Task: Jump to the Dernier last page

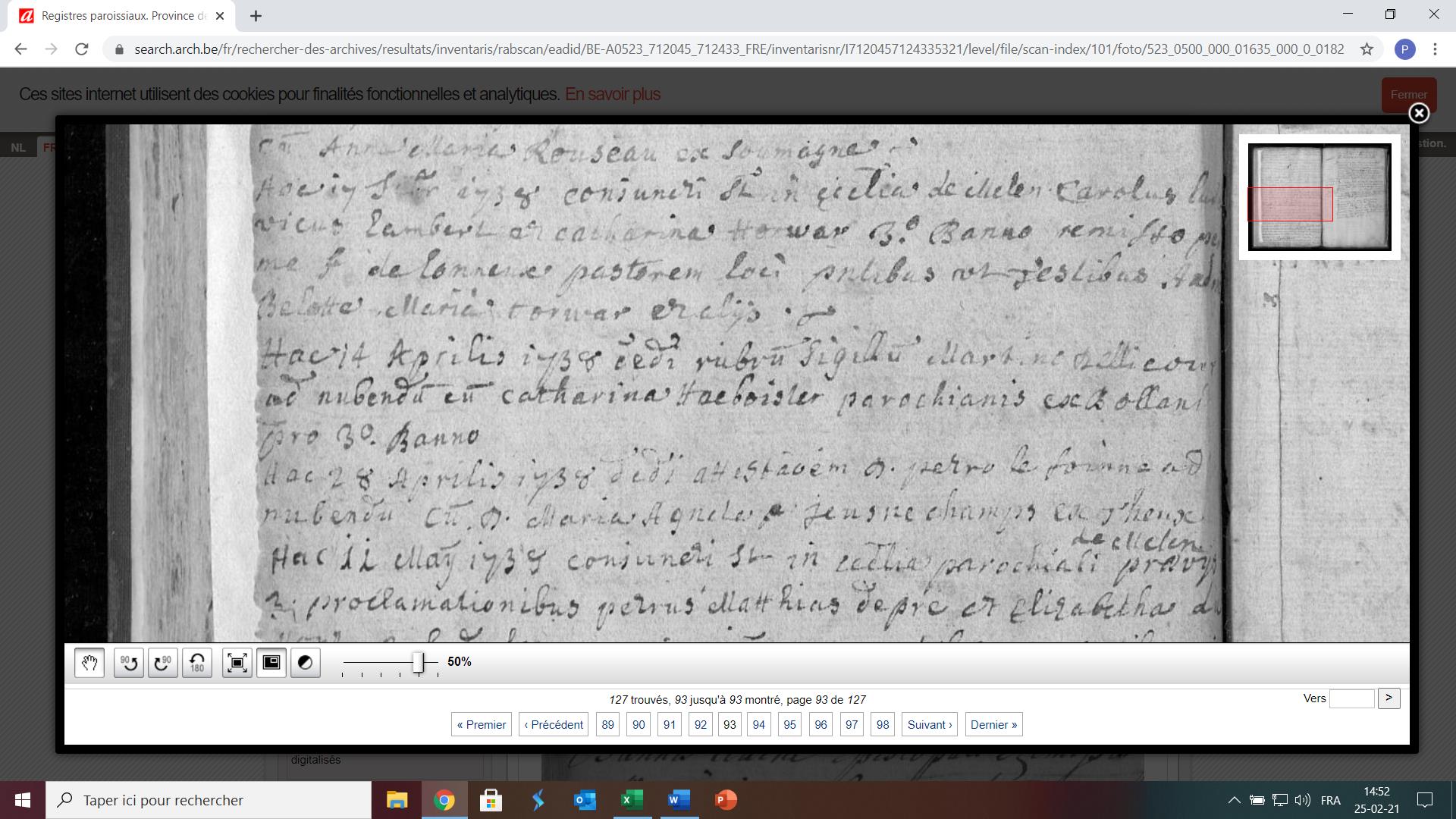Action: pyautogui.click(x=993, y=724)
